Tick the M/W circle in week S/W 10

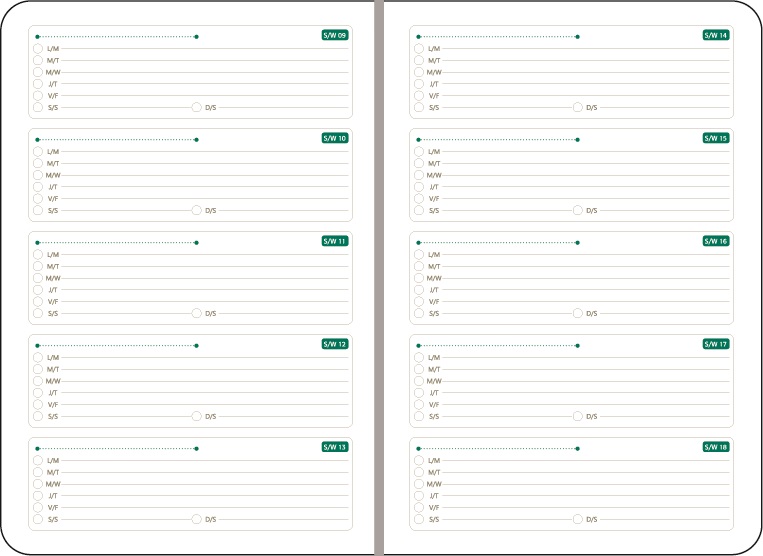38,175
